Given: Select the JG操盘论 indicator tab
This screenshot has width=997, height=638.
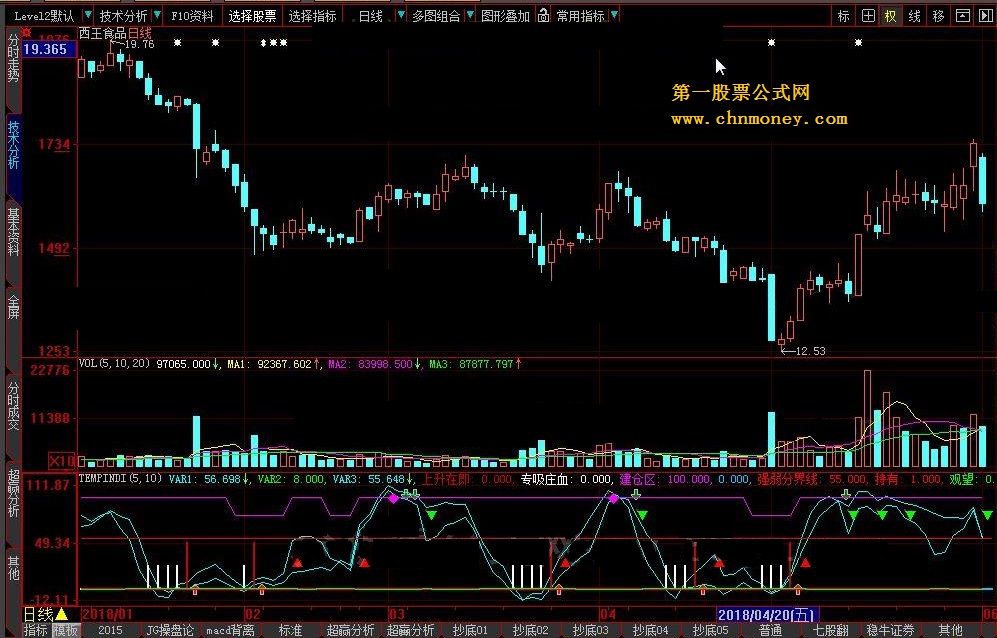Looking at the screenshot, I should click(x=170, y=630).
